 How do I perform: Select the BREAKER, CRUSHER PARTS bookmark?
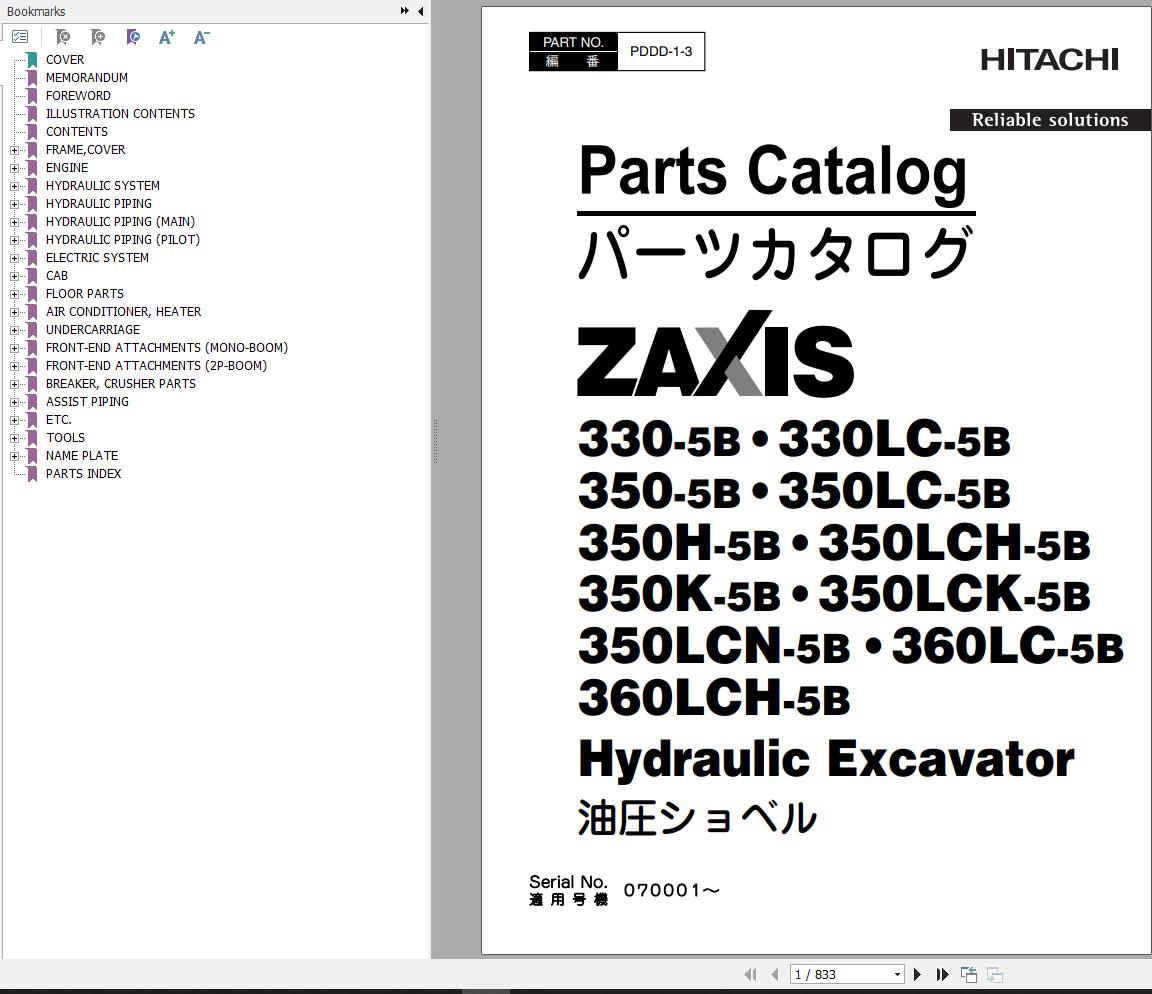point(120,383)
